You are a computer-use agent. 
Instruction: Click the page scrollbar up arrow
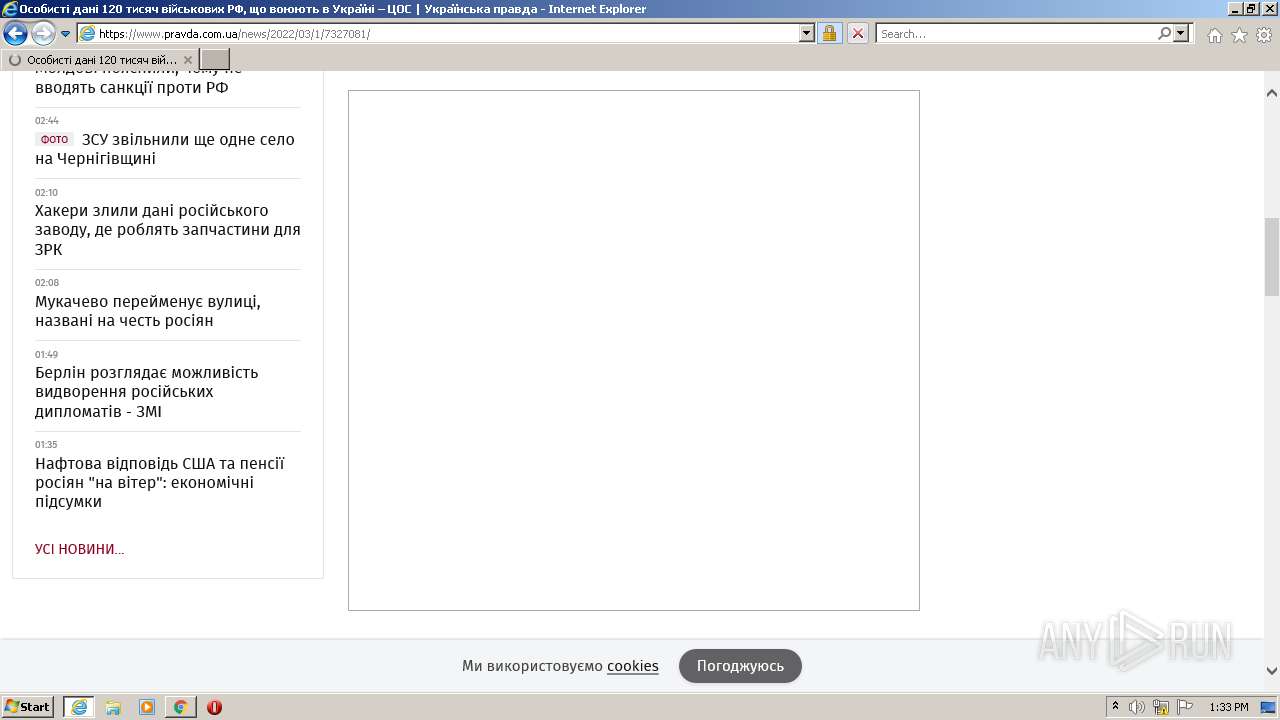point(1272,93)
